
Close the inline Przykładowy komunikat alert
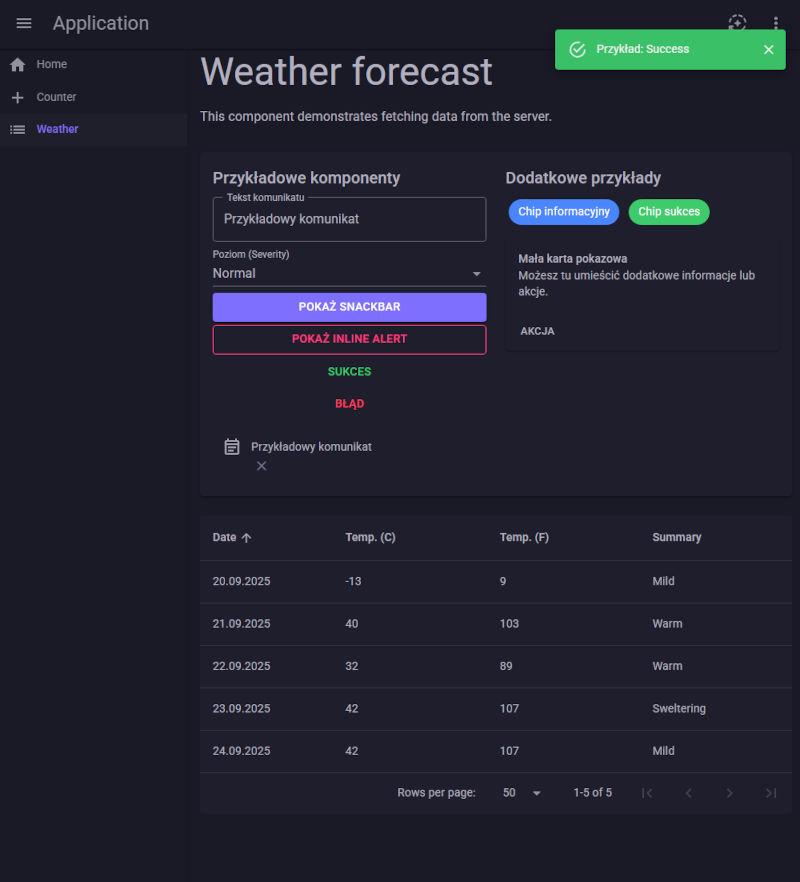261,466
